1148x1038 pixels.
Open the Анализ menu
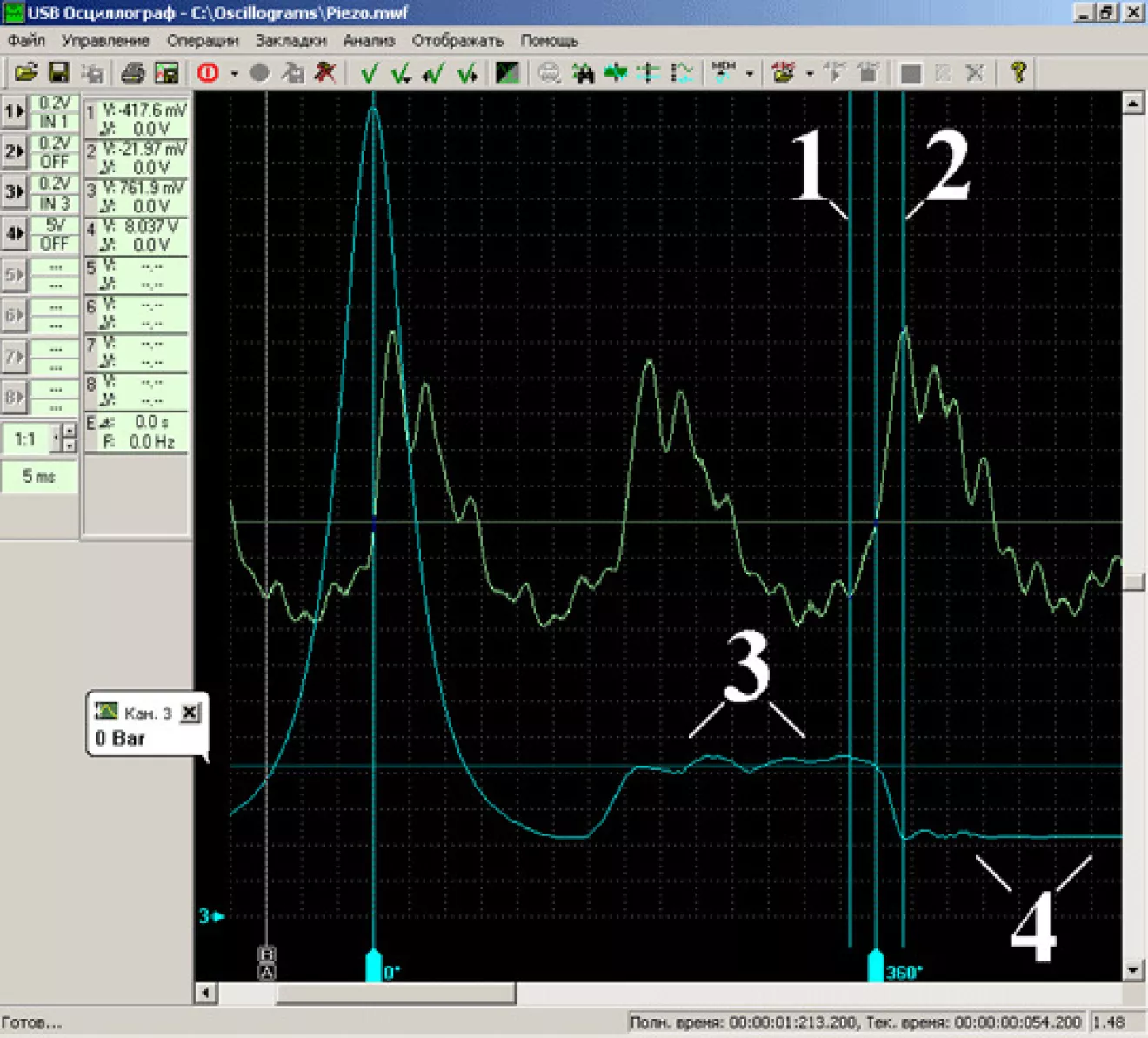(369, 40)
